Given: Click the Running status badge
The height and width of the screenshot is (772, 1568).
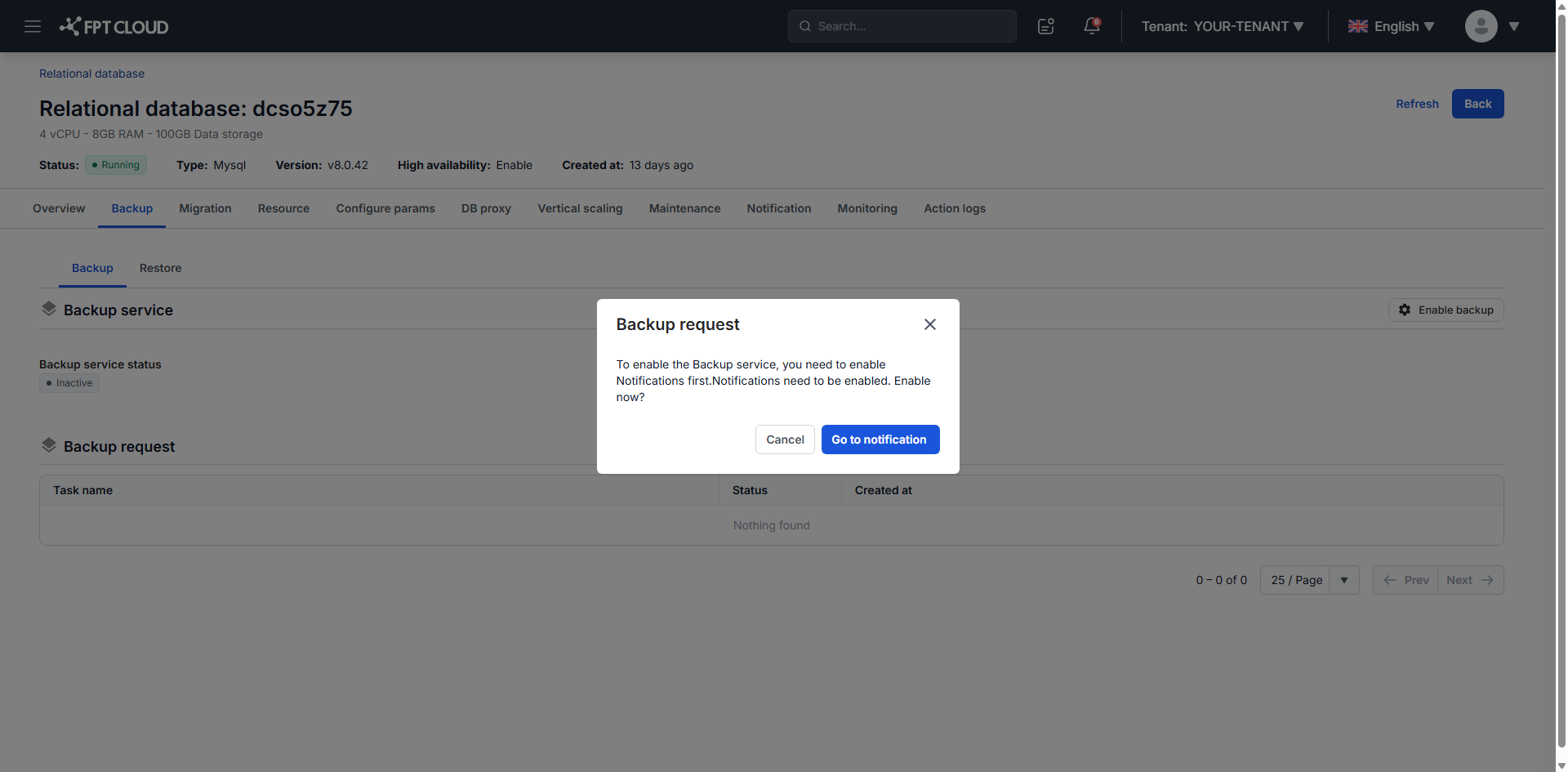Looking at the screenshot, I should (116, 165).
